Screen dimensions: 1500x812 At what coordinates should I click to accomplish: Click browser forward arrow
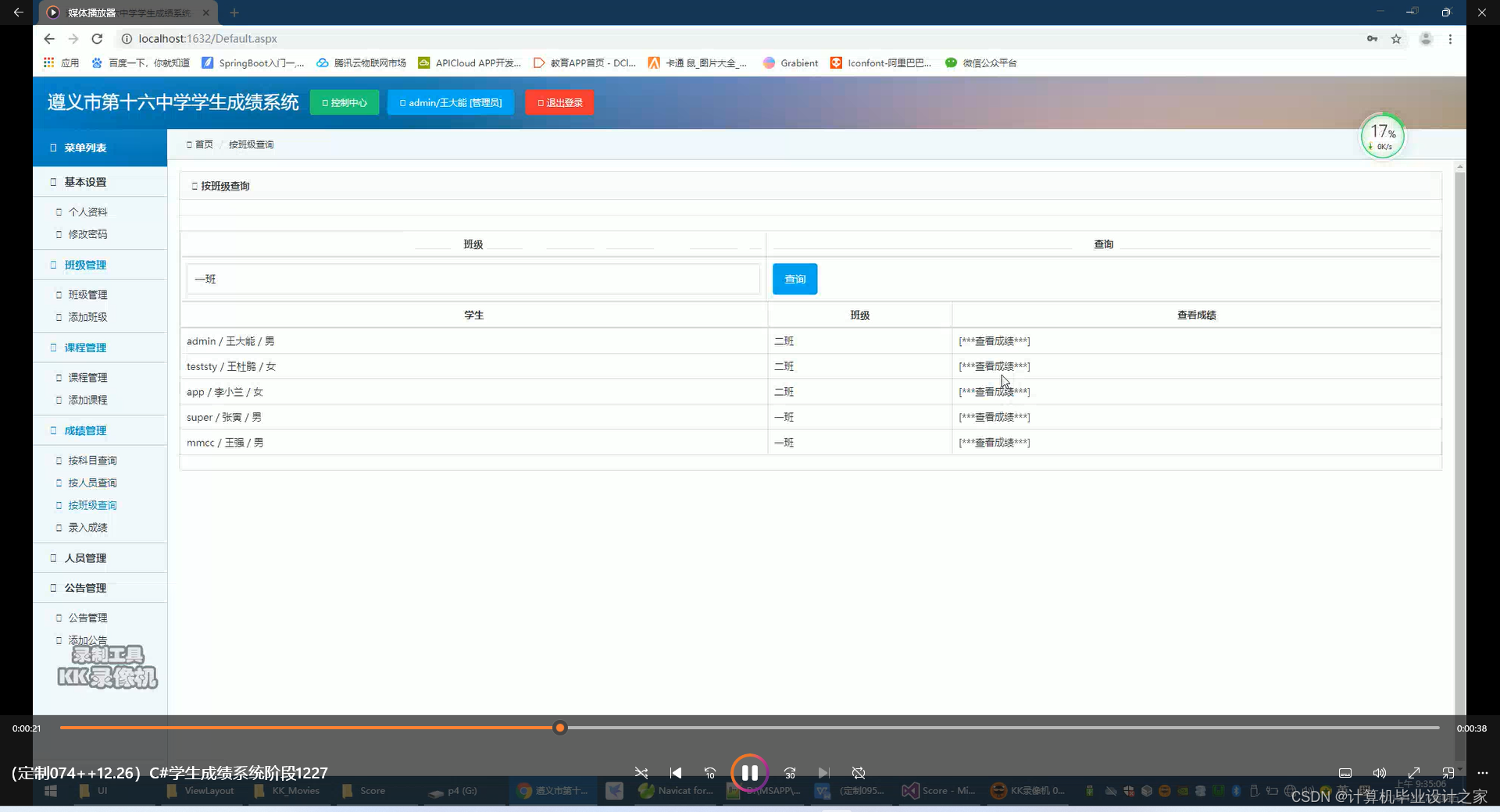[73, 39]
